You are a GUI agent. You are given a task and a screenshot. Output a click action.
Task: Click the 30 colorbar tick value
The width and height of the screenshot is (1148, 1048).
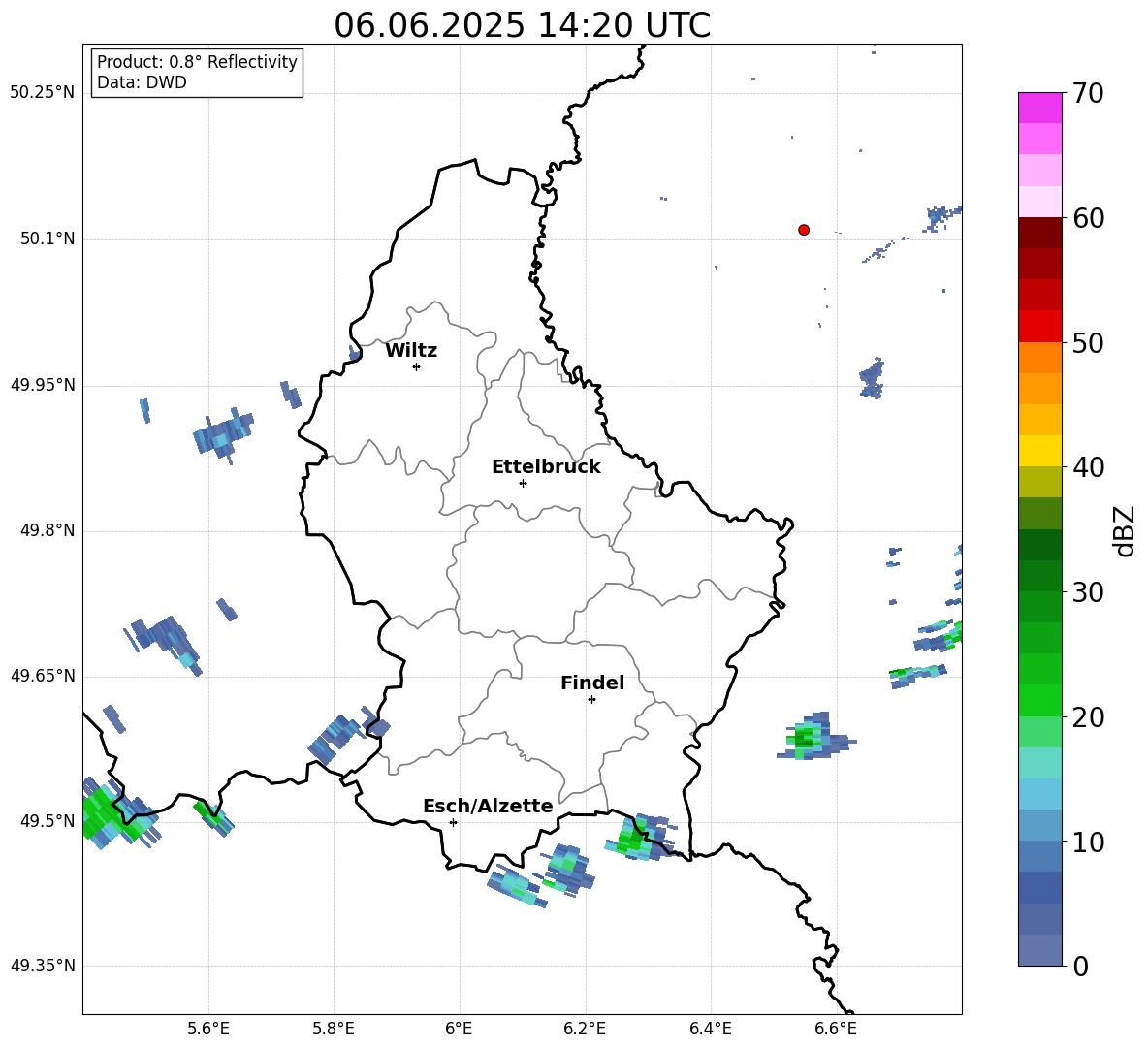tap(1088, 592)
